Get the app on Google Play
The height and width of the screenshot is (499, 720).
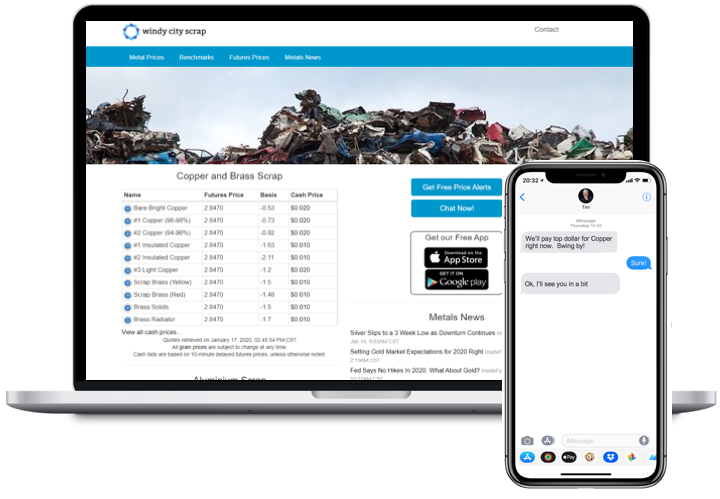pos(456,280)
